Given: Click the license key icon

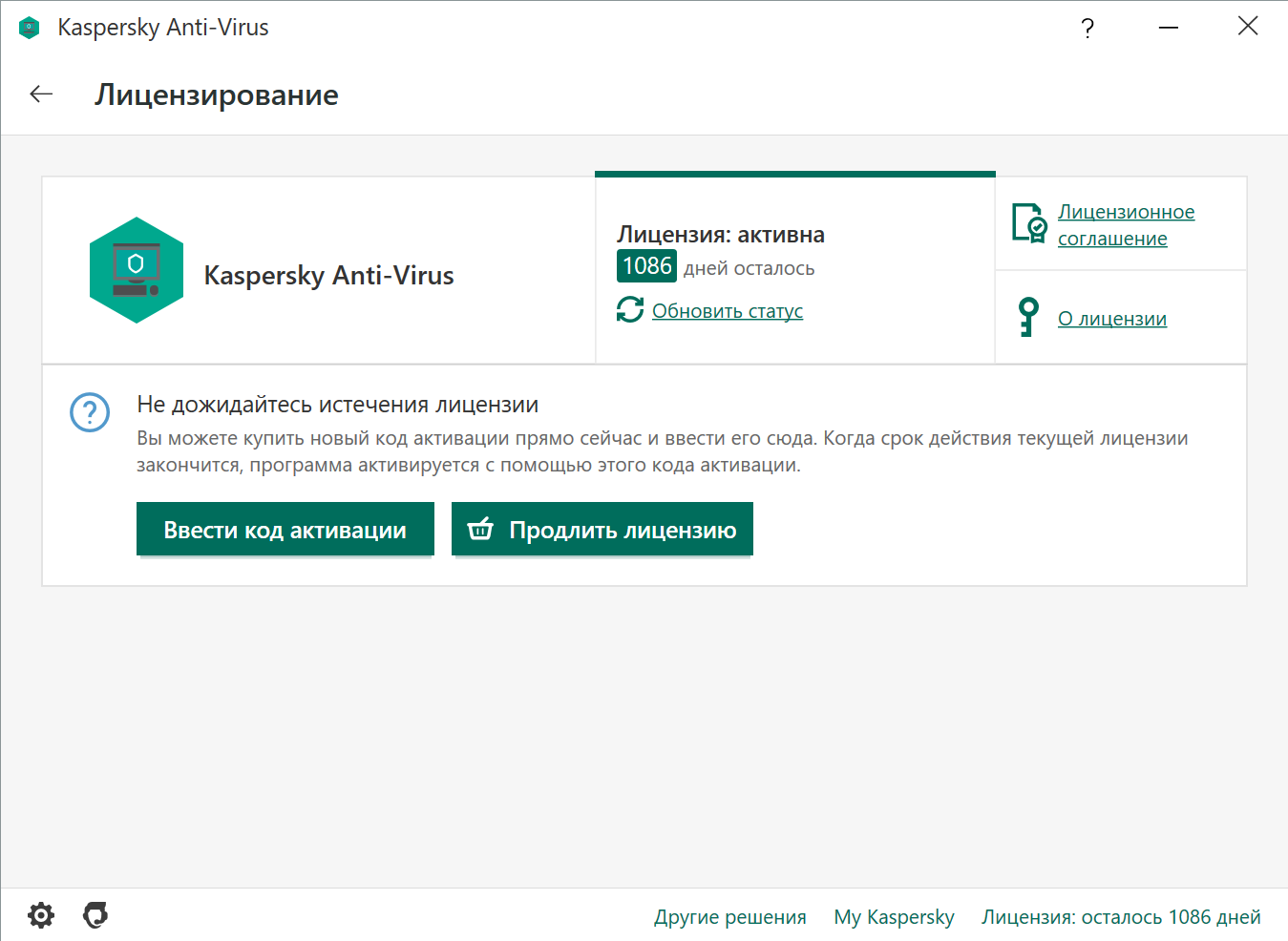Looking at the screenshot, I should click(1028, 318).
